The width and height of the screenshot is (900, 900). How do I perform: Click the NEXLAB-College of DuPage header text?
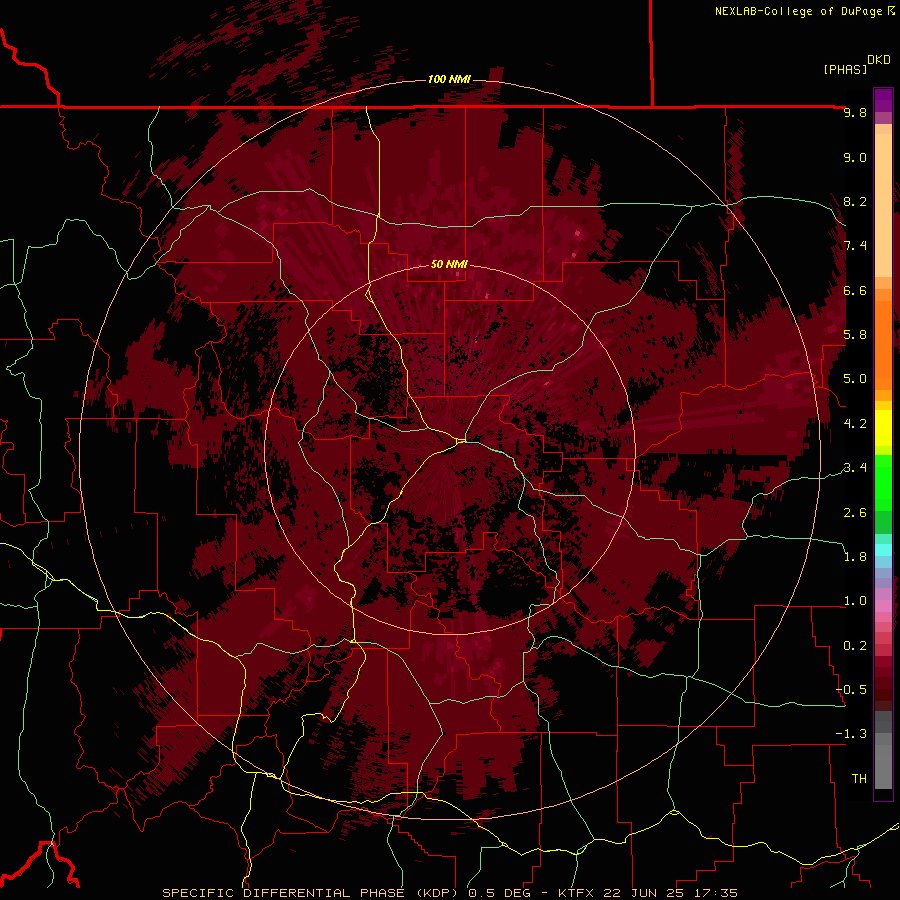pyautogui.click(x=798, y=11)
